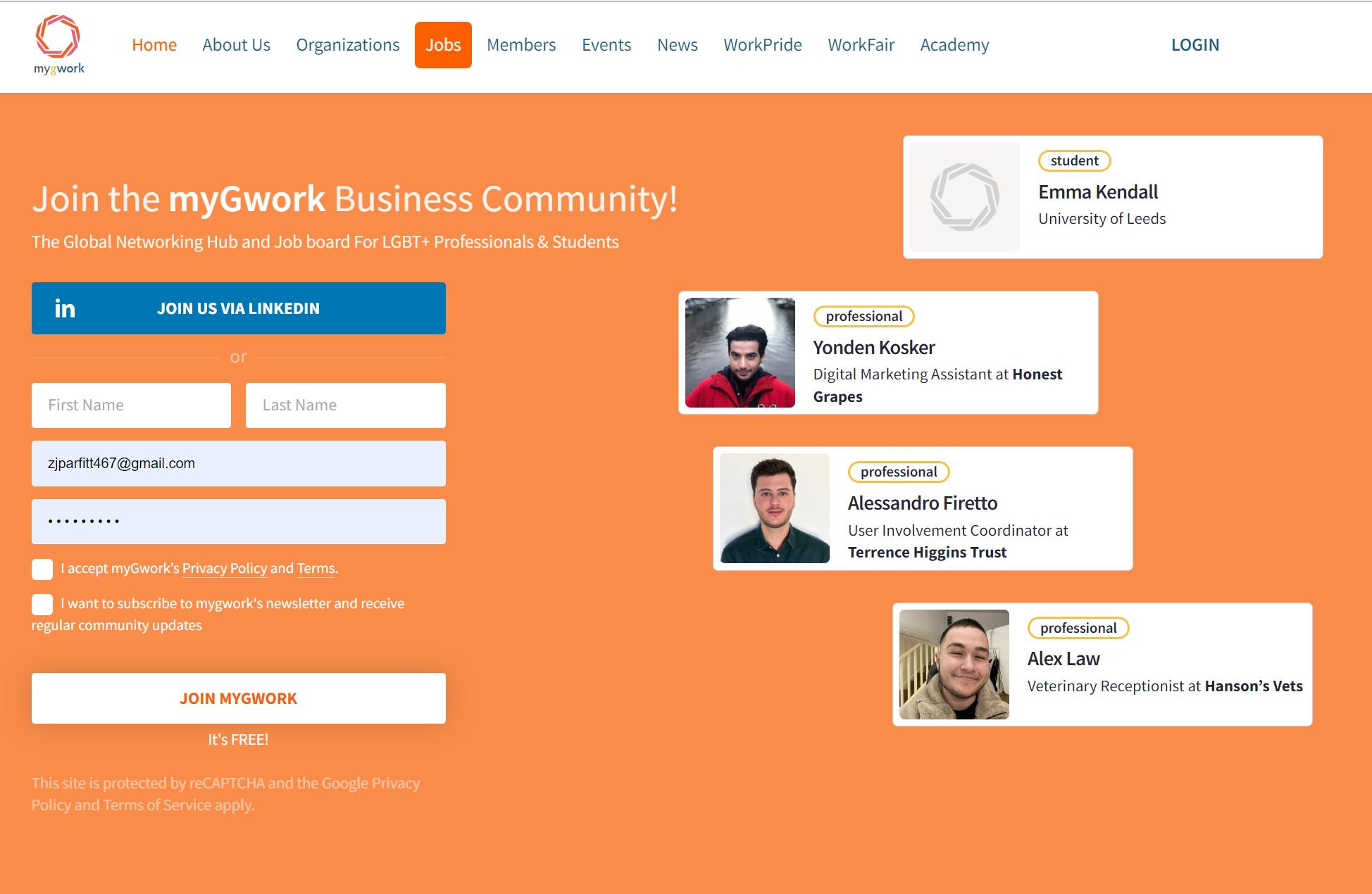
Task: Open Alessandro Firetto's profile photo
Action: (x=774, y=508)
